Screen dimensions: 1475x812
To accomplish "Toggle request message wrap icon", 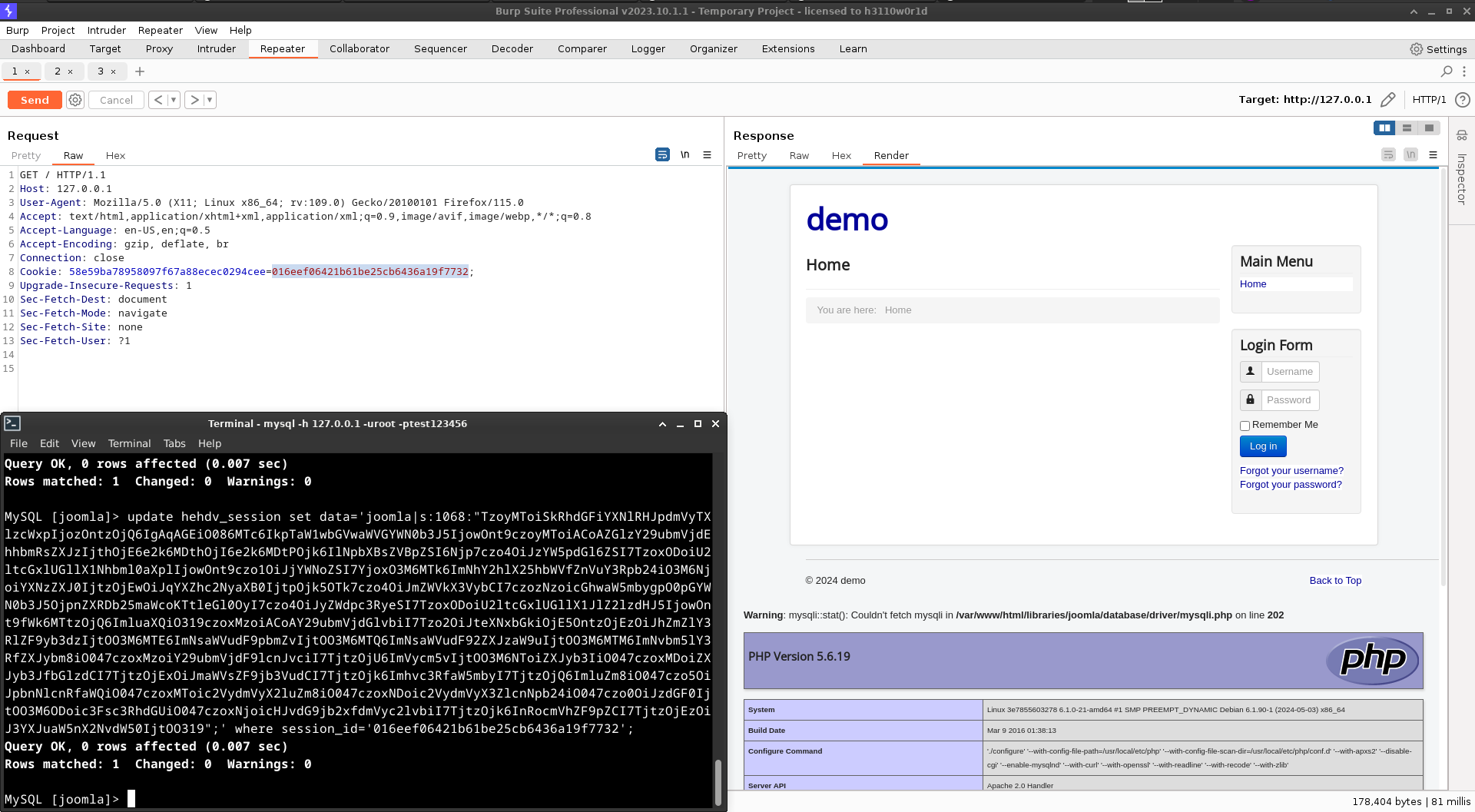I will [x=662, y=154].
